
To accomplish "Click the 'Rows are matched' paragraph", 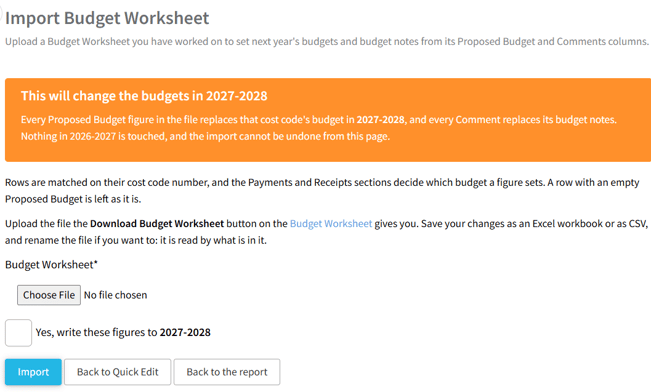I will [322, 191].
